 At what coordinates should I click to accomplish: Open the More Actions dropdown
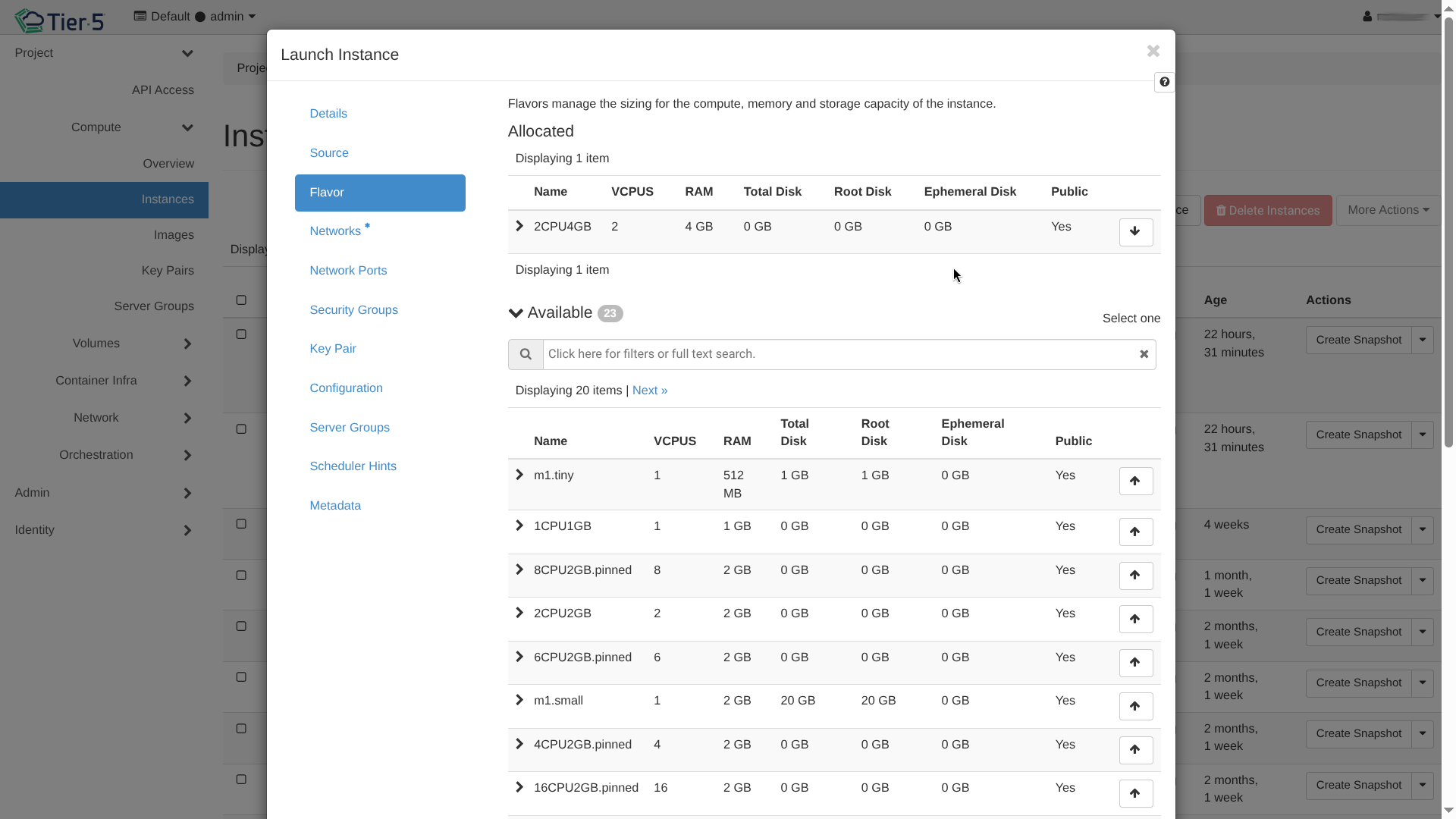point(1388,210)
